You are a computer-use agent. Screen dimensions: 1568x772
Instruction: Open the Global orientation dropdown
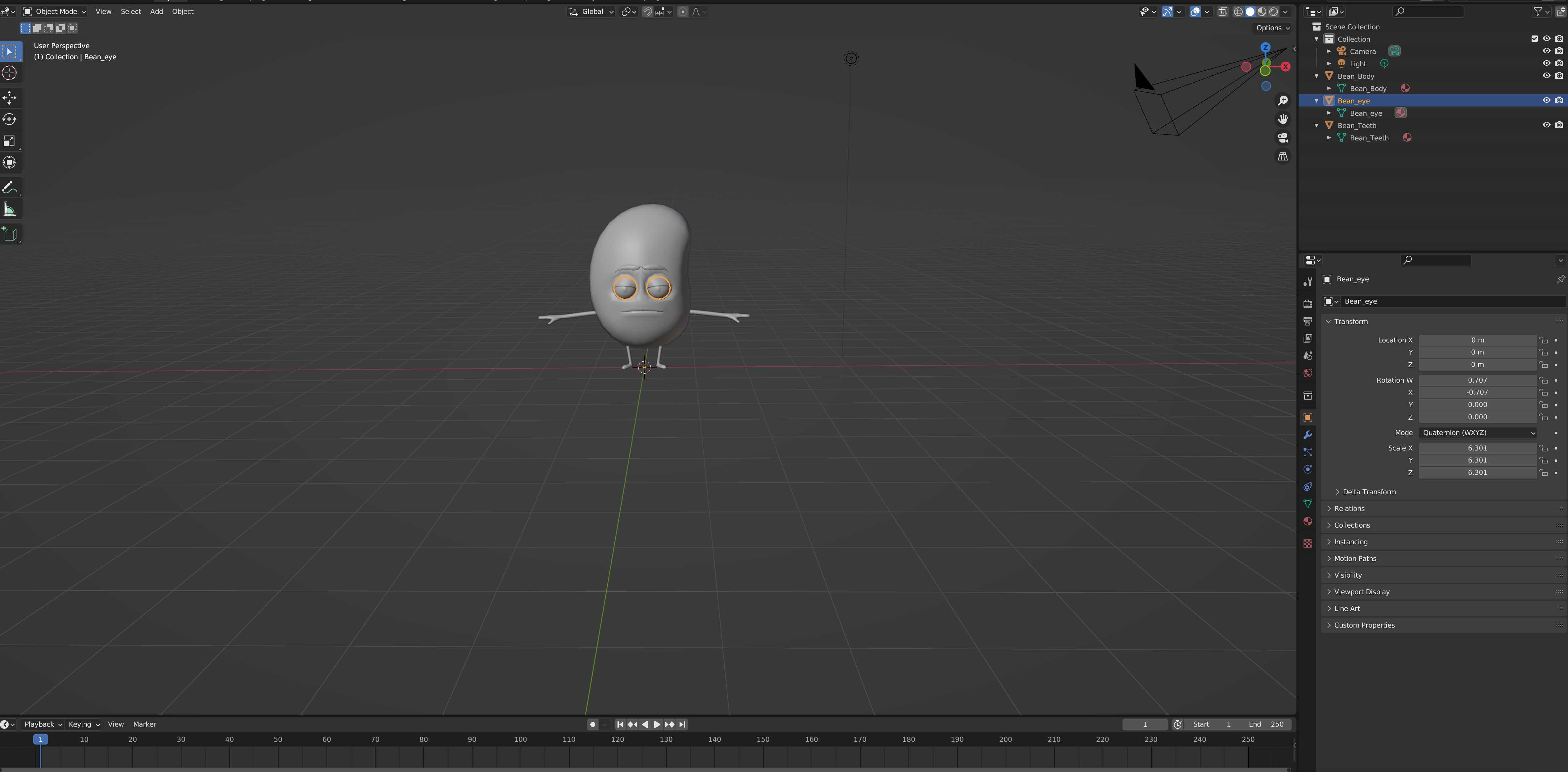[591, 11]
